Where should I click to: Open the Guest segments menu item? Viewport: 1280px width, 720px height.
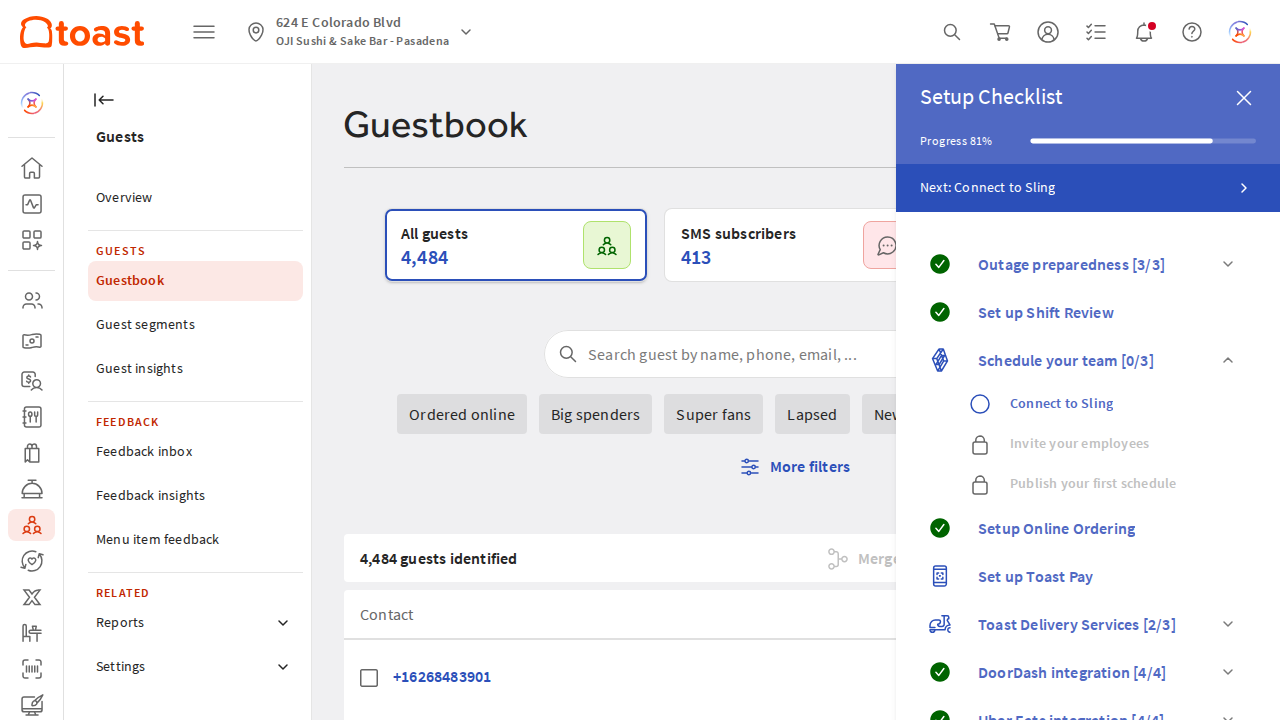[145, 324]
